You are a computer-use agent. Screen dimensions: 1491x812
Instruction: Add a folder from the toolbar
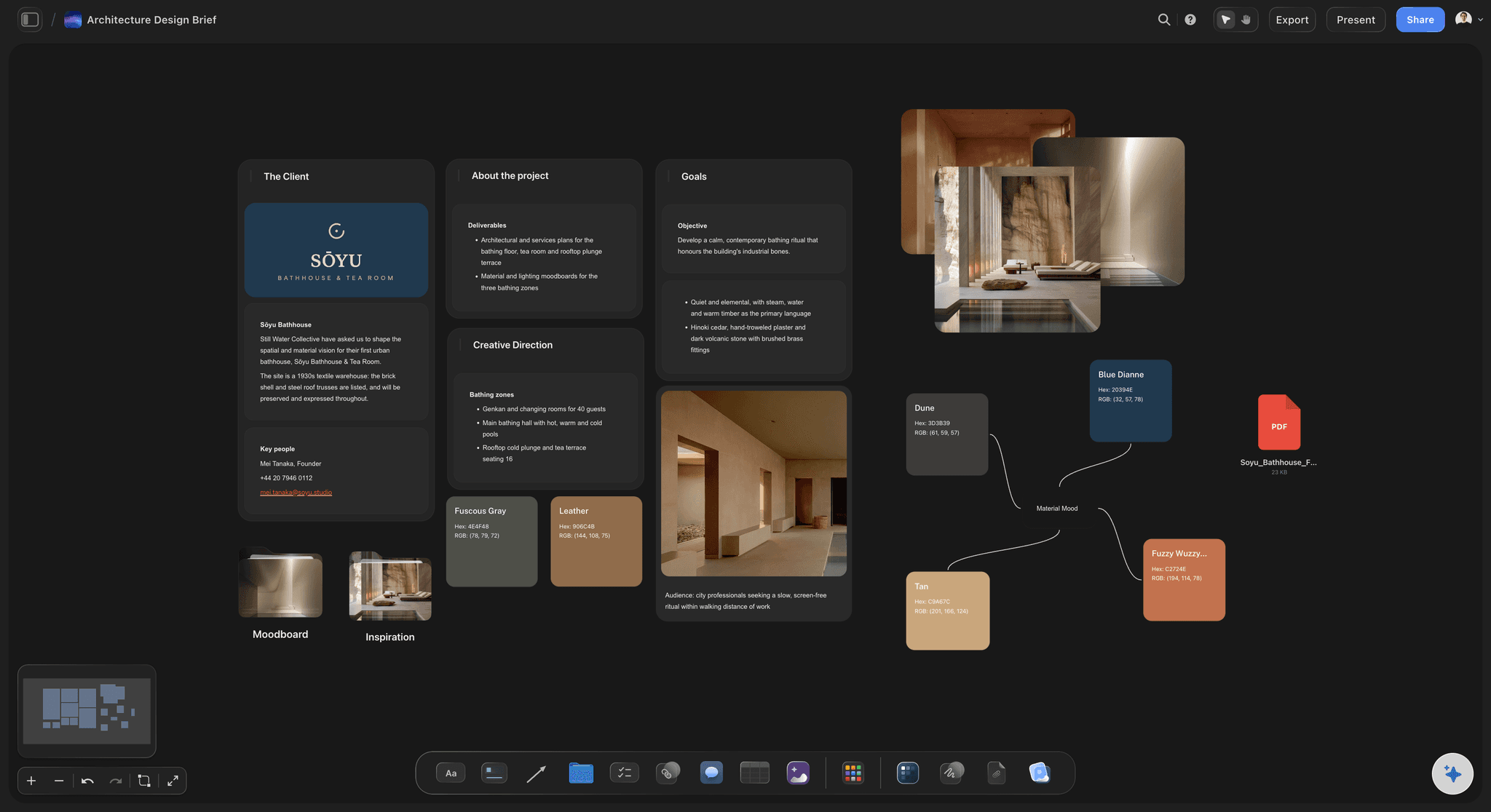click(x=581, y=773)
